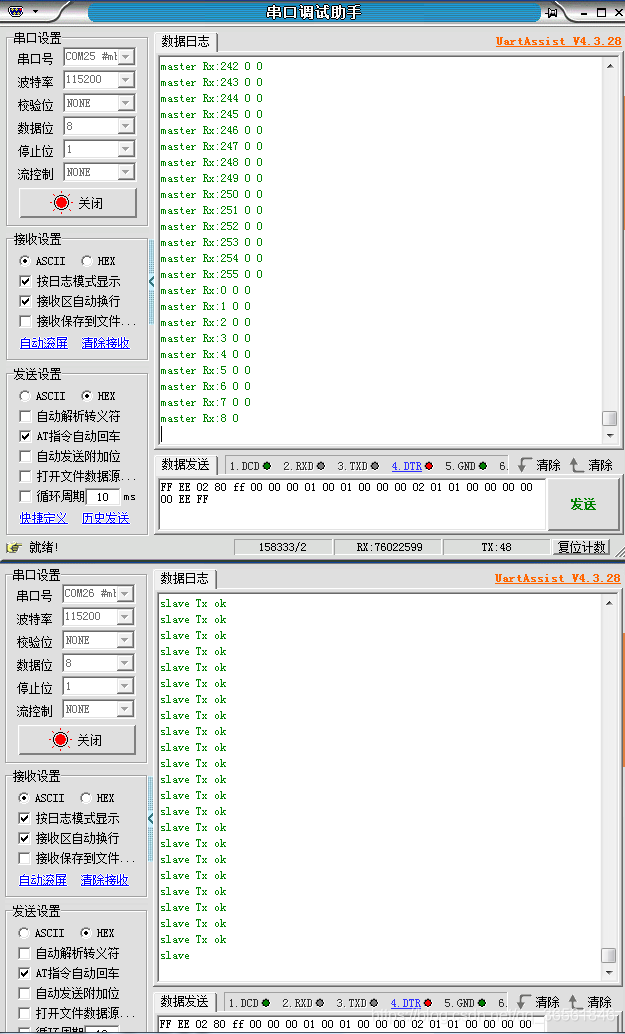Select HEX receive mode in bottom window
Viewport: 625px width, 1034px height.
[86, 798]
